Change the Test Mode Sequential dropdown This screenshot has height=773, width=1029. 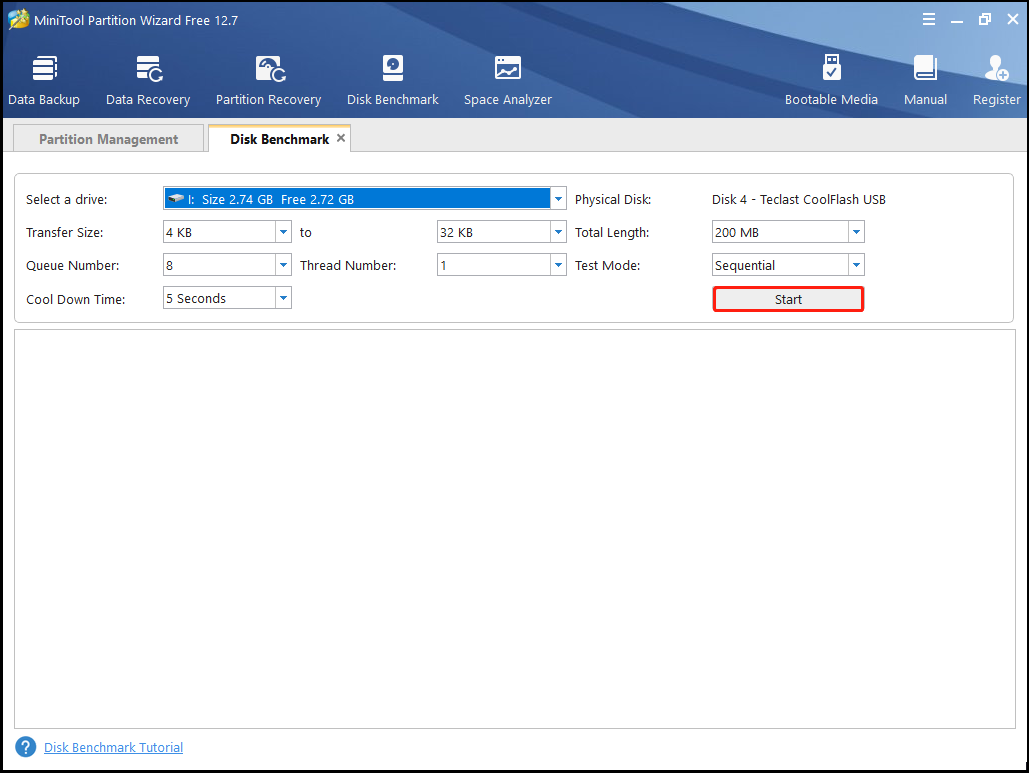click(x=856, y=265)
